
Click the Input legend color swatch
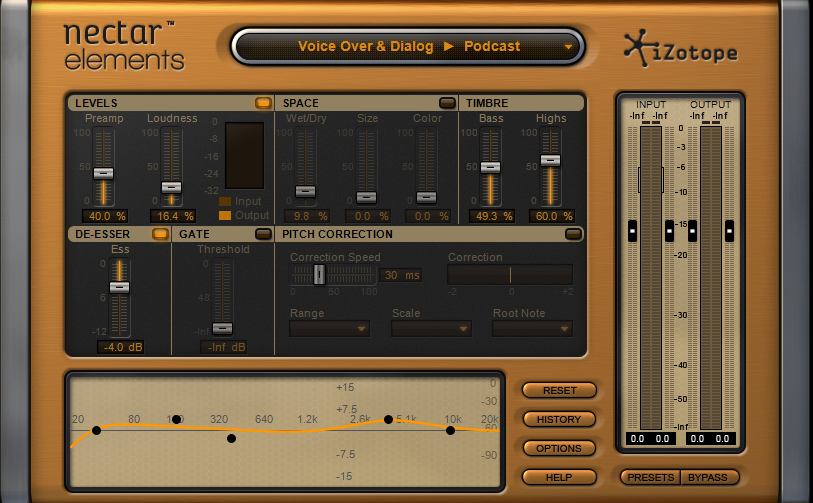pos(225,201)
